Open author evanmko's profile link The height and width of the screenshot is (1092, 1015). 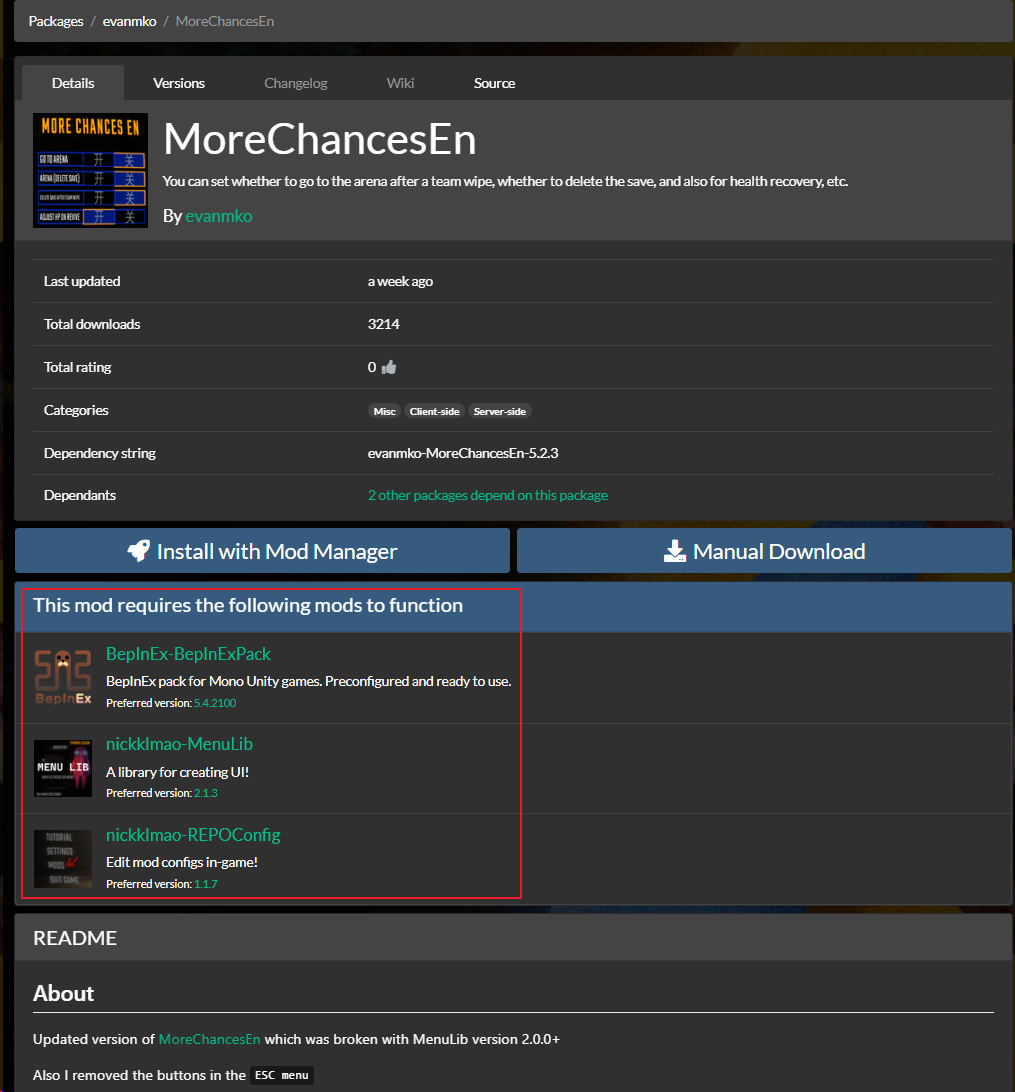coord(218,215)
